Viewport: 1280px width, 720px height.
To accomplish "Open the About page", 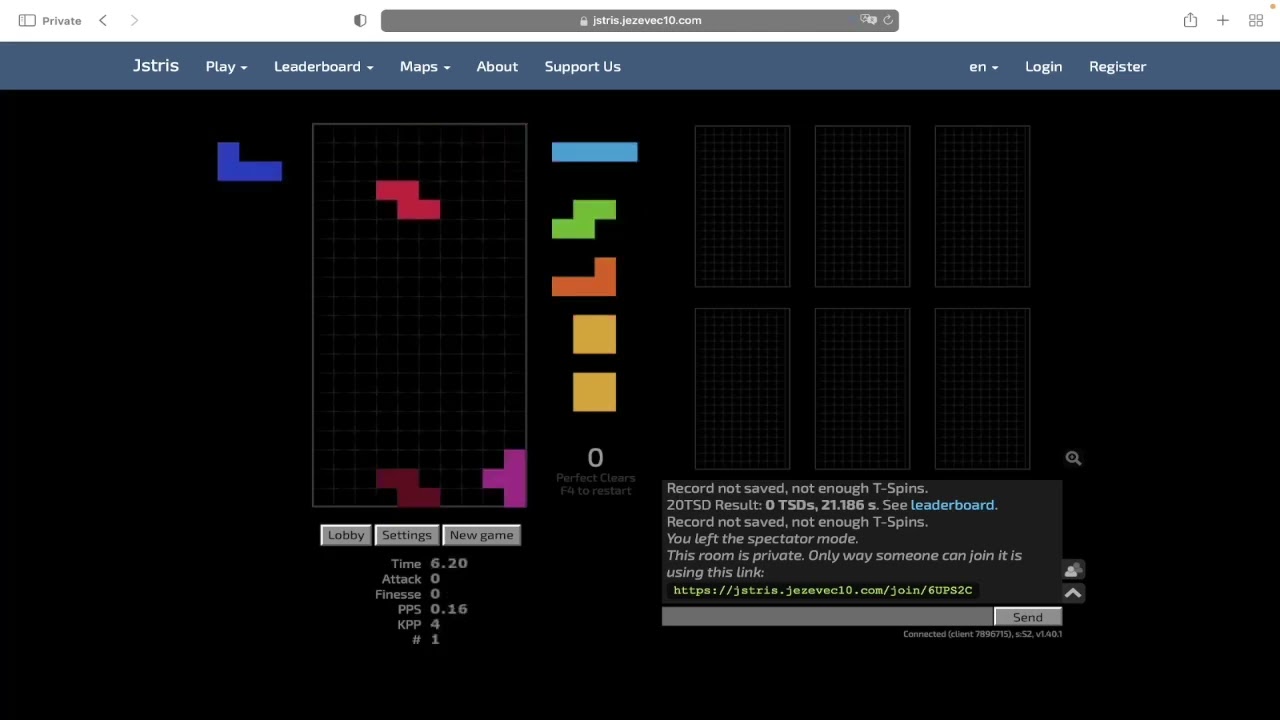I will coord(497,66).
